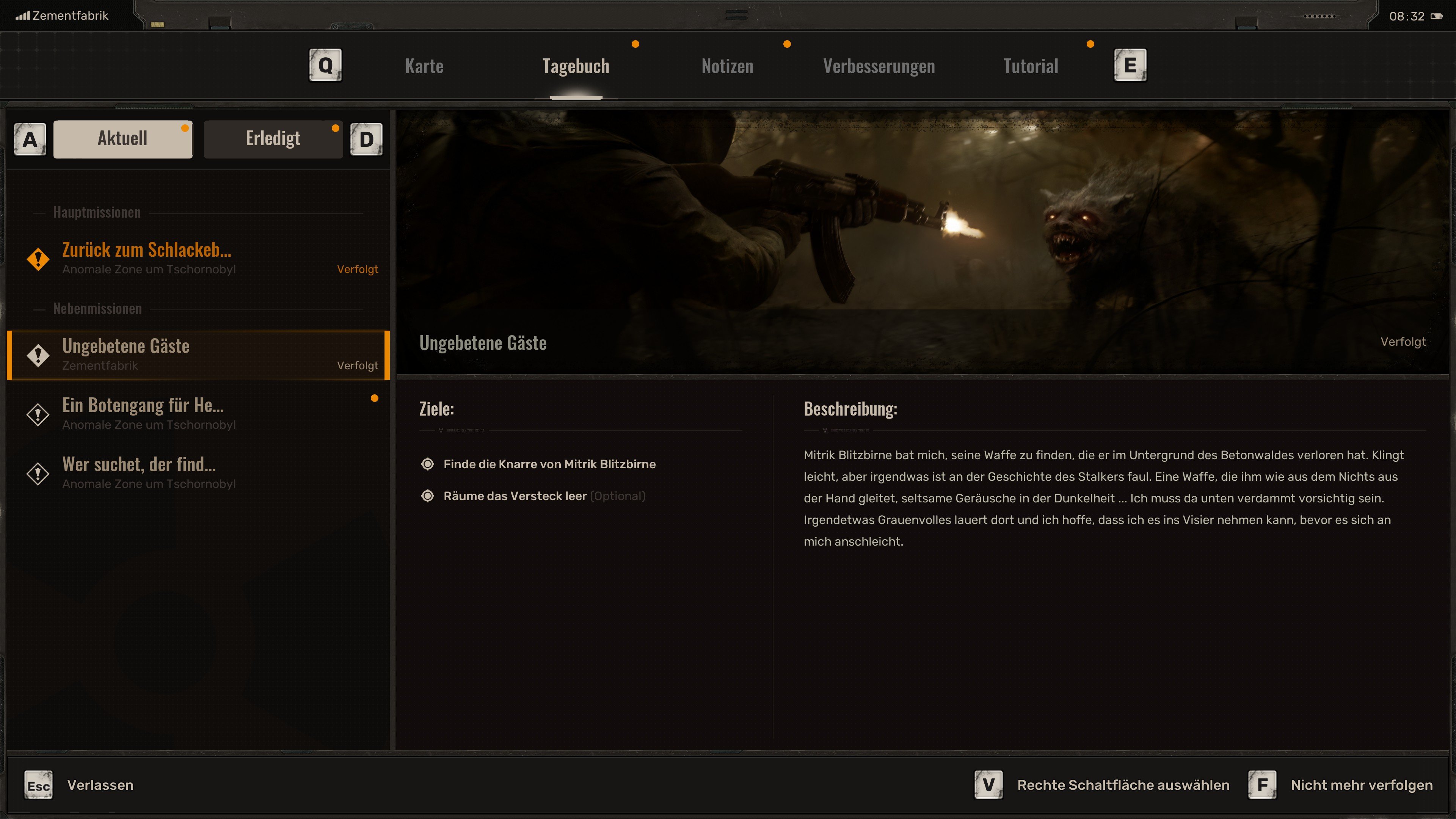The image size is (1456, 819).
Task: Click the Esc key icon to leave
Action: [x=38, y=785]
